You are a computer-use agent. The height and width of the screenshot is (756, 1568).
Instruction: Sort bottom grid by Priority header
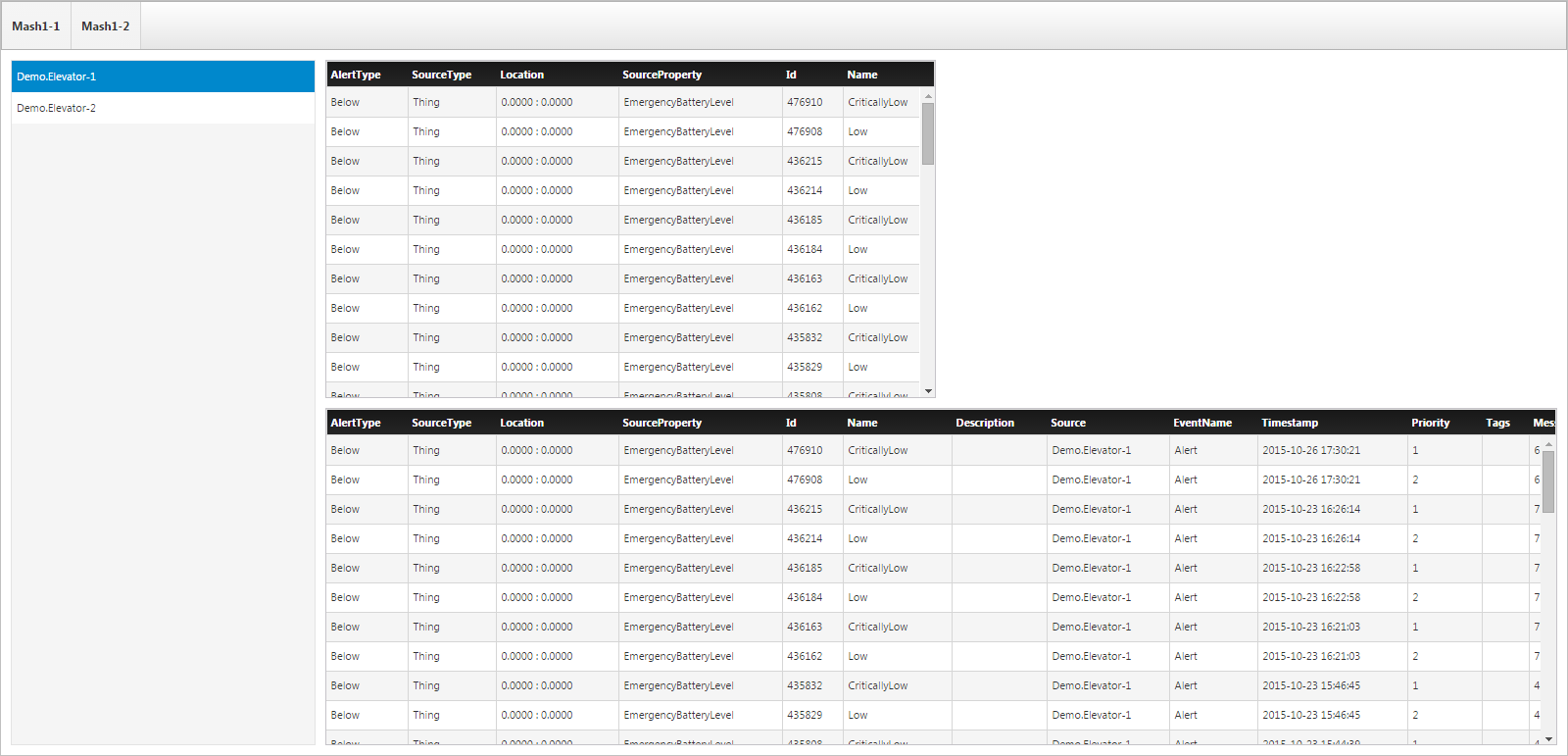(1431, 423)
